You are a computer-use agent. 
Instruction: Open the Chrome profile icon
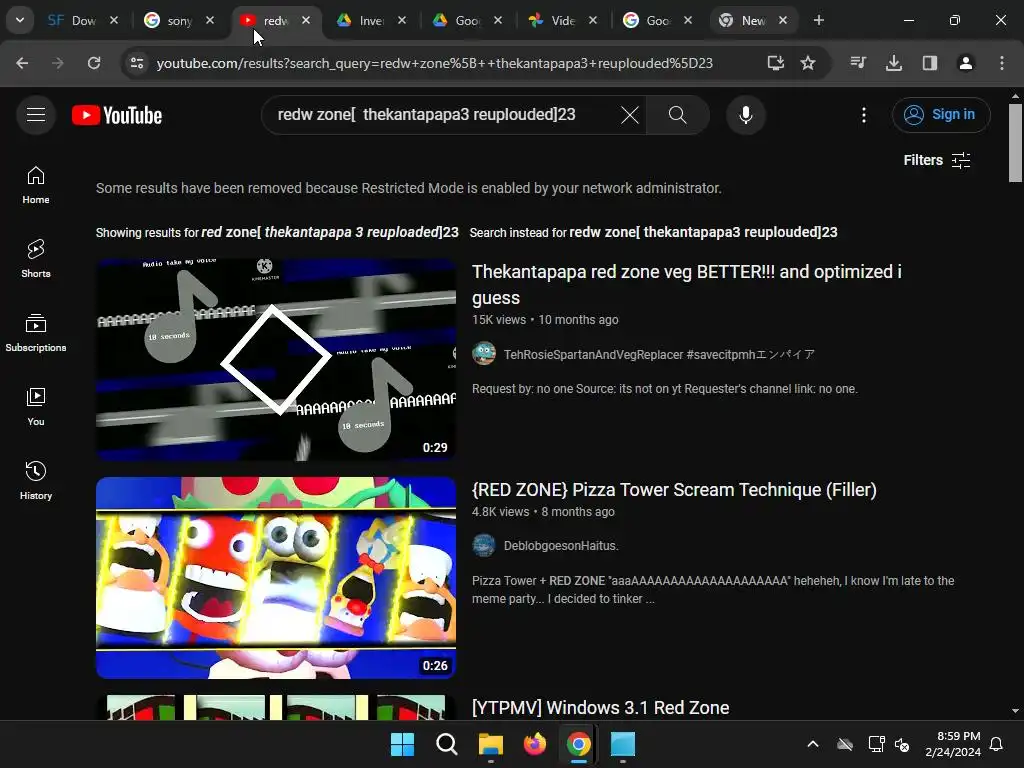point(966,63)
